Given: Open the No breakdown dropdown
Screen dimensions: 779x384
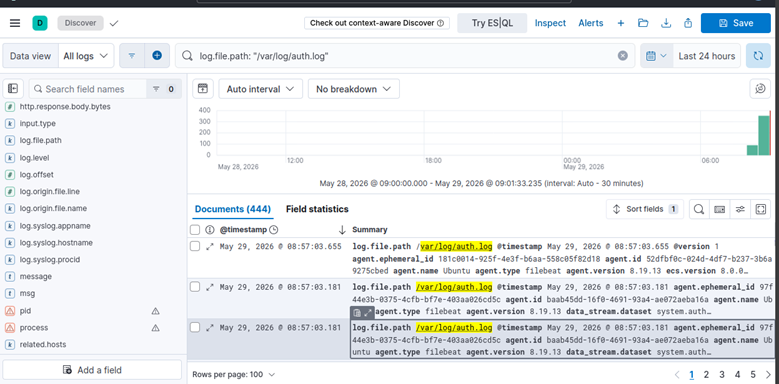Looking at the screenshot, I should pyautogui.click(x=354, y=89).
